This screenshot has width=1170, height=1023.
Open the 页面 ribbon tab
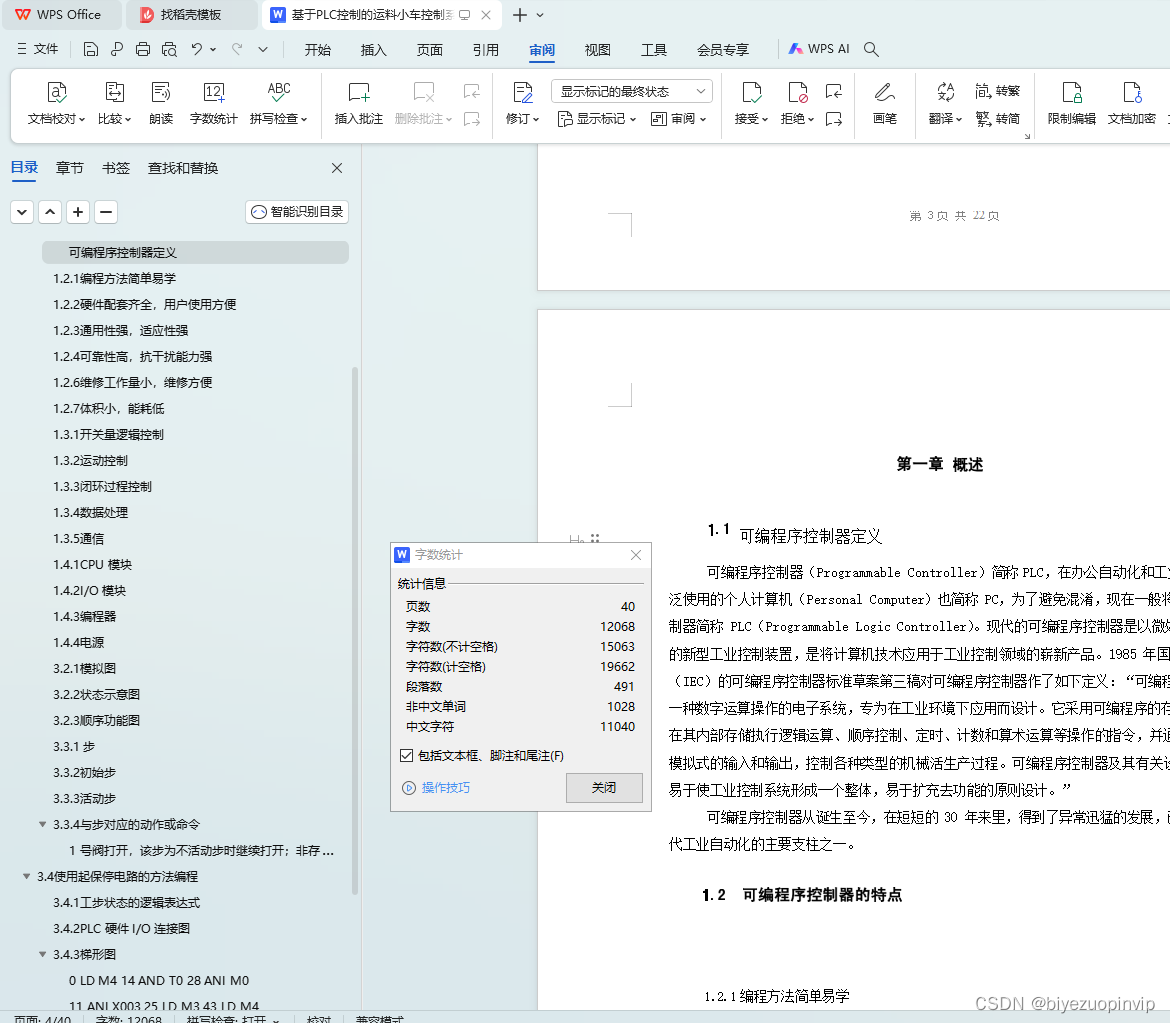[x=430, y=50]
